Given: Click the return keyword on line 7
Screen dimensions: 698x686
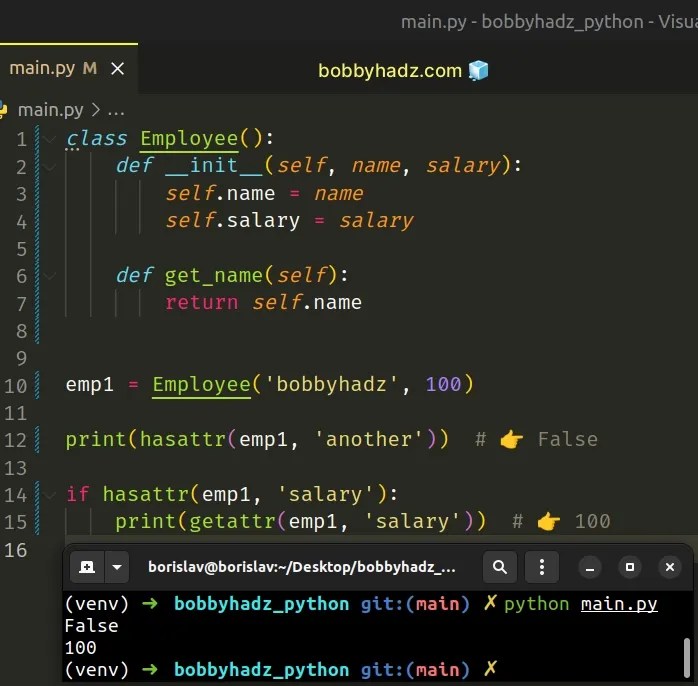Looking at the screenshot, I should 202,303.
